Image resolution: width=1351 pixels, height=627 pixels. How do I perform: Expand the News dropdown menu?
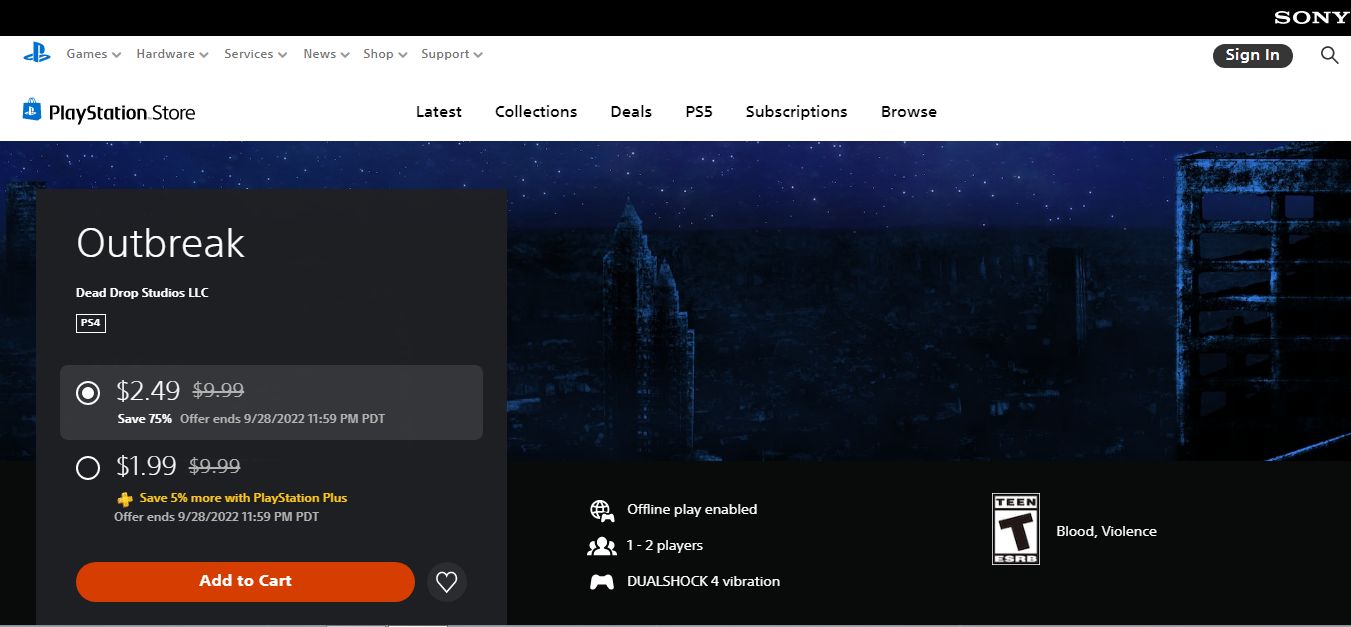[327, 54]
